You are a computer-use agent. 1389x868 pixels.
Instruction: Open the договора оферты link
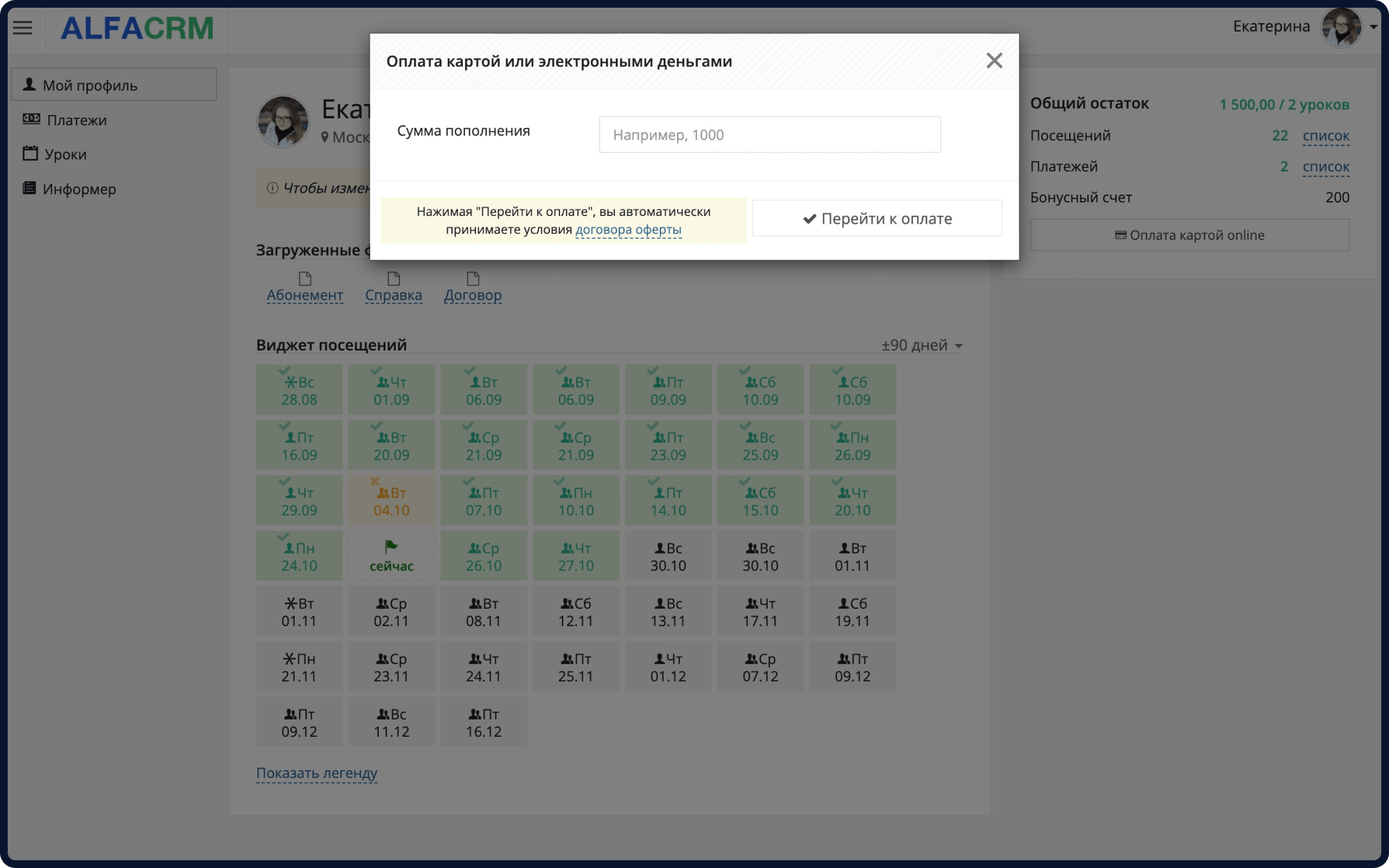click(x=628, y=228)
